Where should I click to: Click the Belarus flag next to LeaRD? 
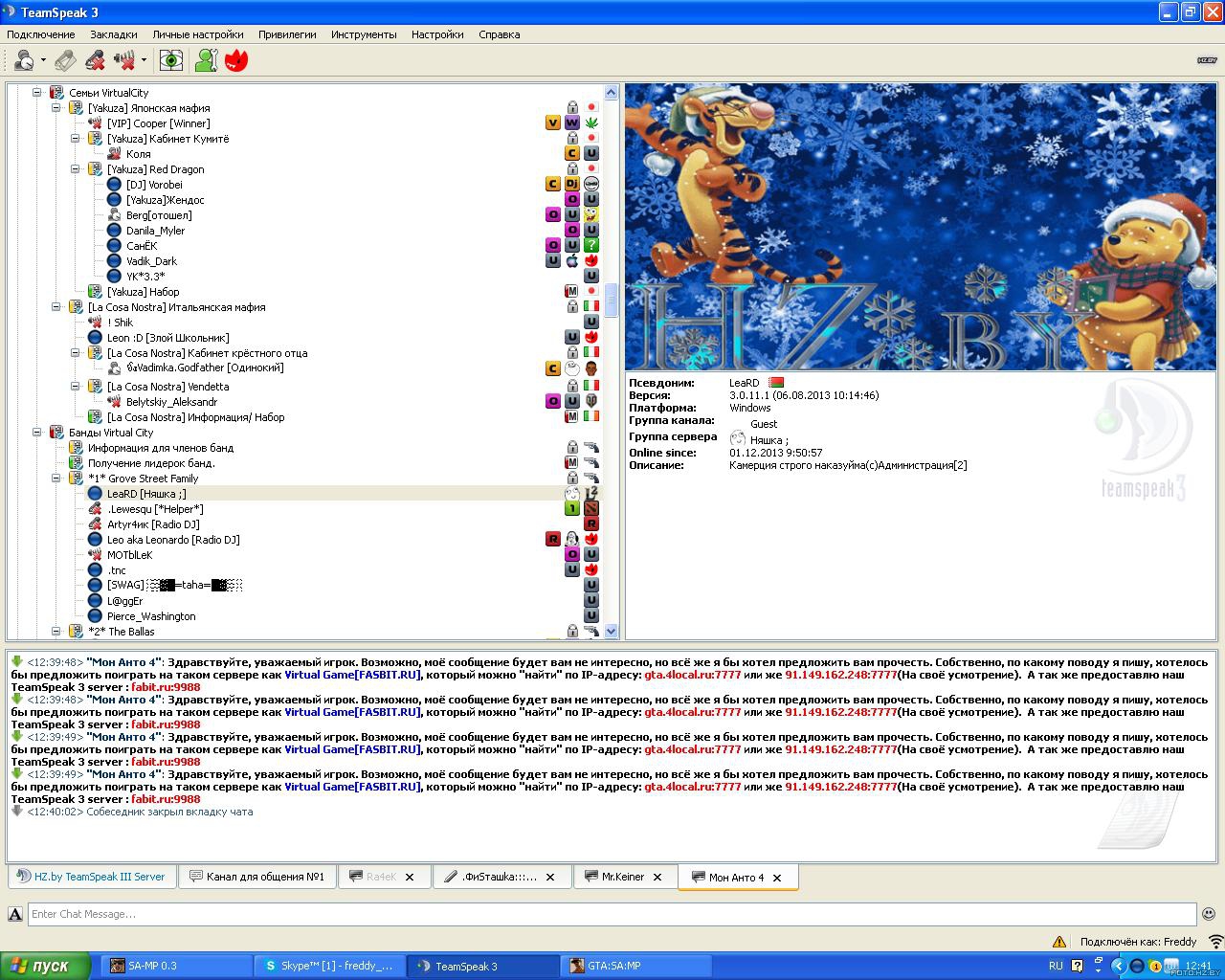(775, 383)
